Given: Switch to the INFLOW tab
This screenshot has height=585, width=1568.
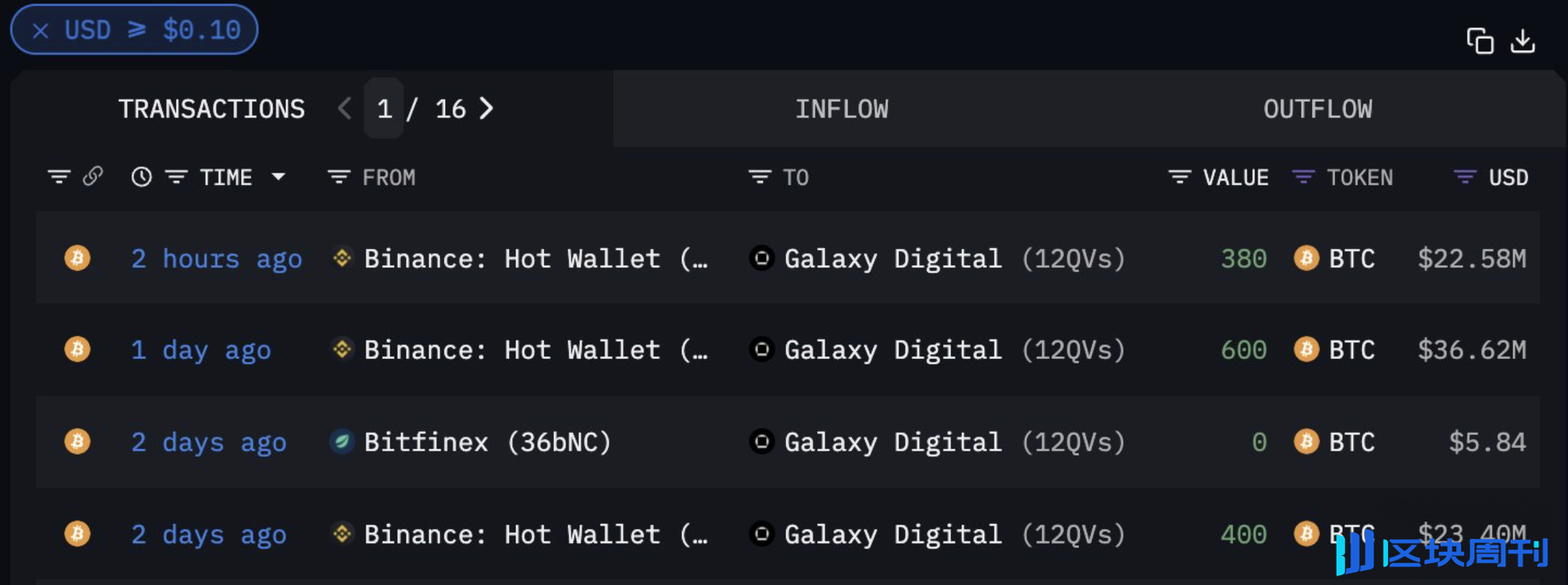Looking at the screenshot, I should point(842,108).
